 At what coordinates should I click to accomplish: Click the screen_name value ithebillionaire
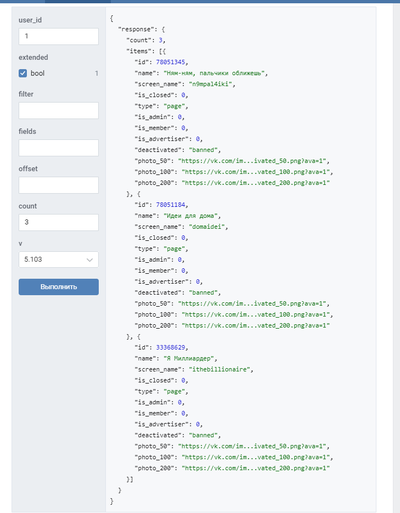[x=219, y=370]
